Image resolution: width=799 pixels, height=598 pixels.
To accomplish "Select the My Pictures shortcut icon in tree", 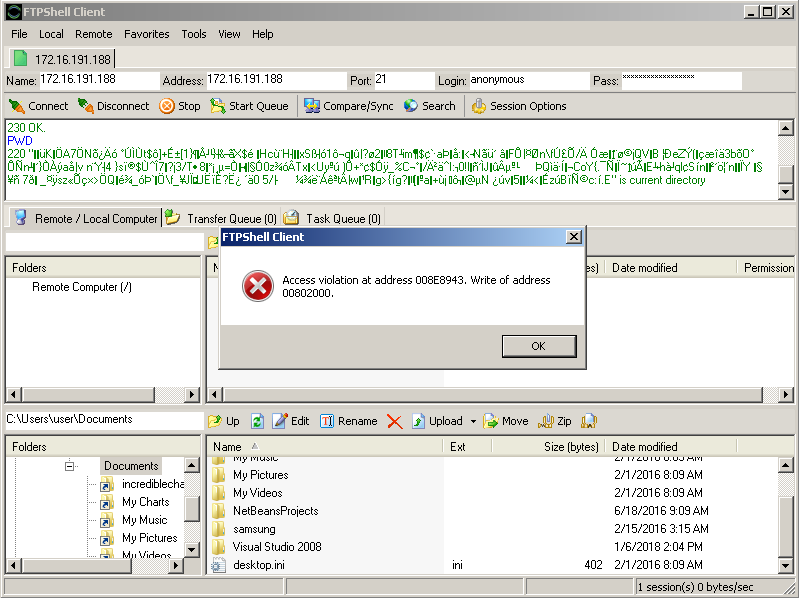I will click(x=106, y=538).
